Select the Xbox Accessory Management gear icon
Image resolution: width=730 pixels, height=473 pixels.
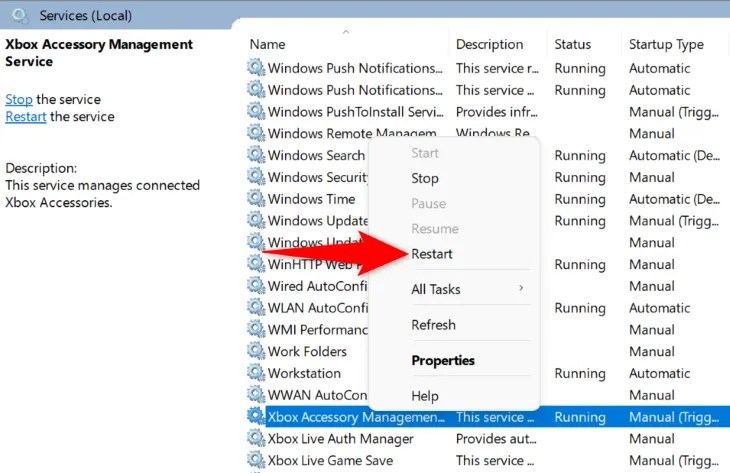point(256,416)
